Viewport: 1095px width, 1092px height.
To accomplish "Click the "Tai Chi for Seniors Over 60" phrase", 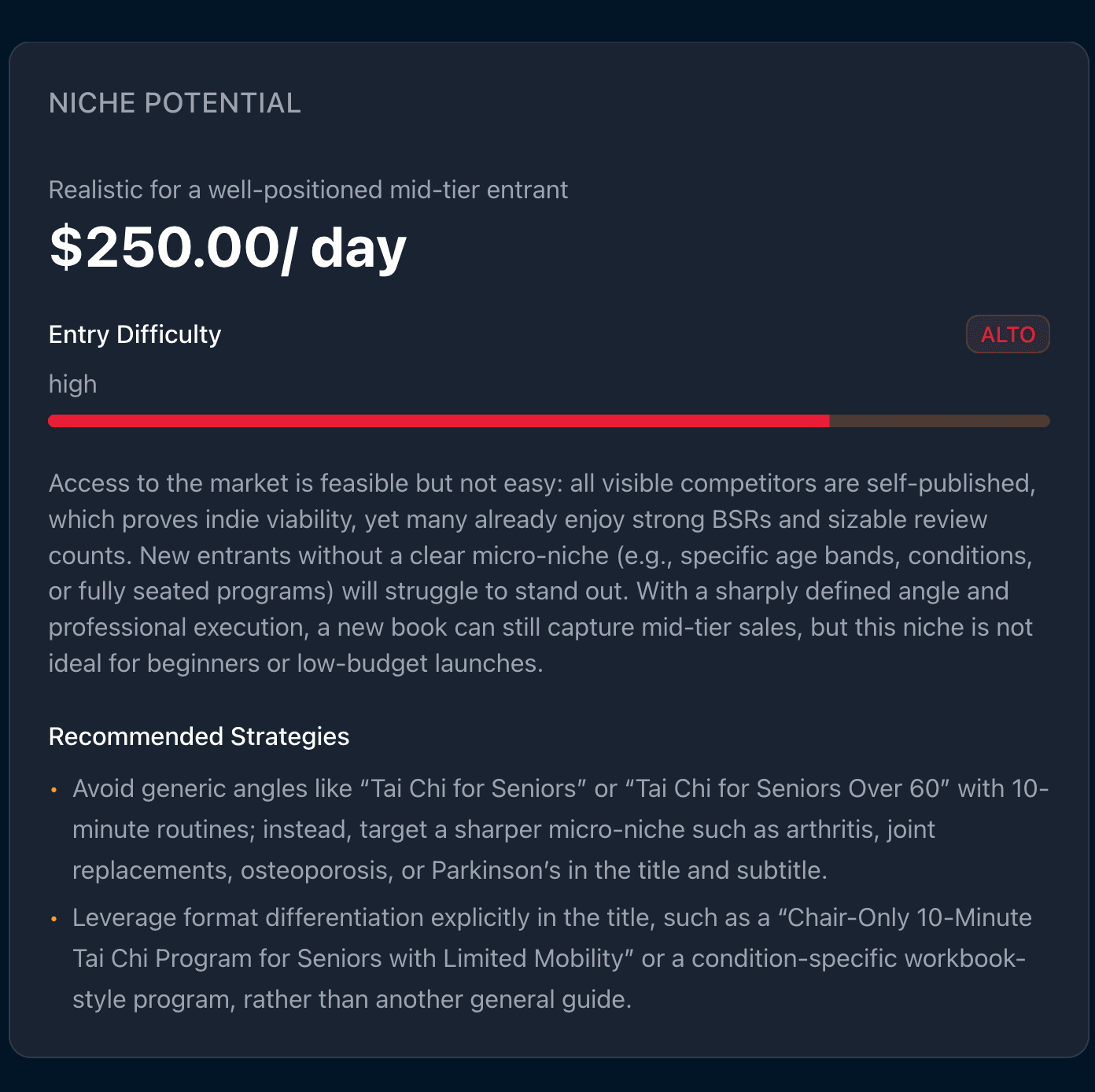I will (x=788, y=788).
